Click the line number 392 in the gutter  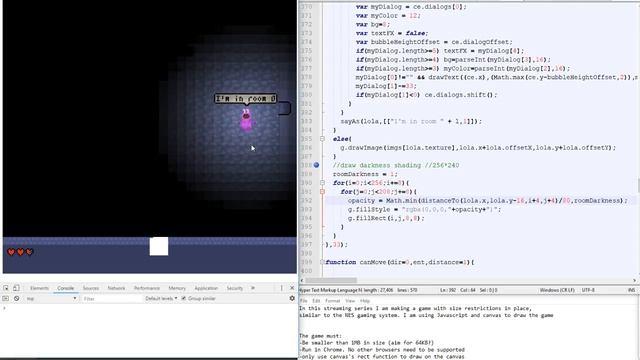(307, 201)
